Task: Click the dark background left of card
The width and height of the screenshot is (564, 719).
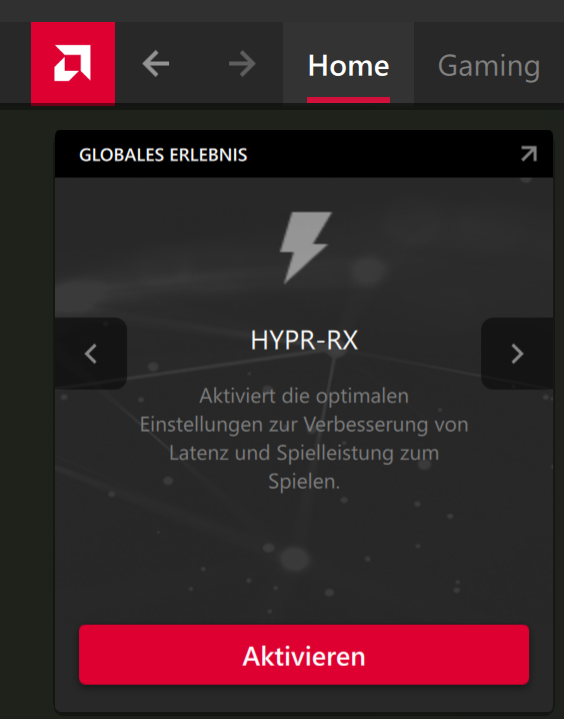Action: [x=27, y=413]
